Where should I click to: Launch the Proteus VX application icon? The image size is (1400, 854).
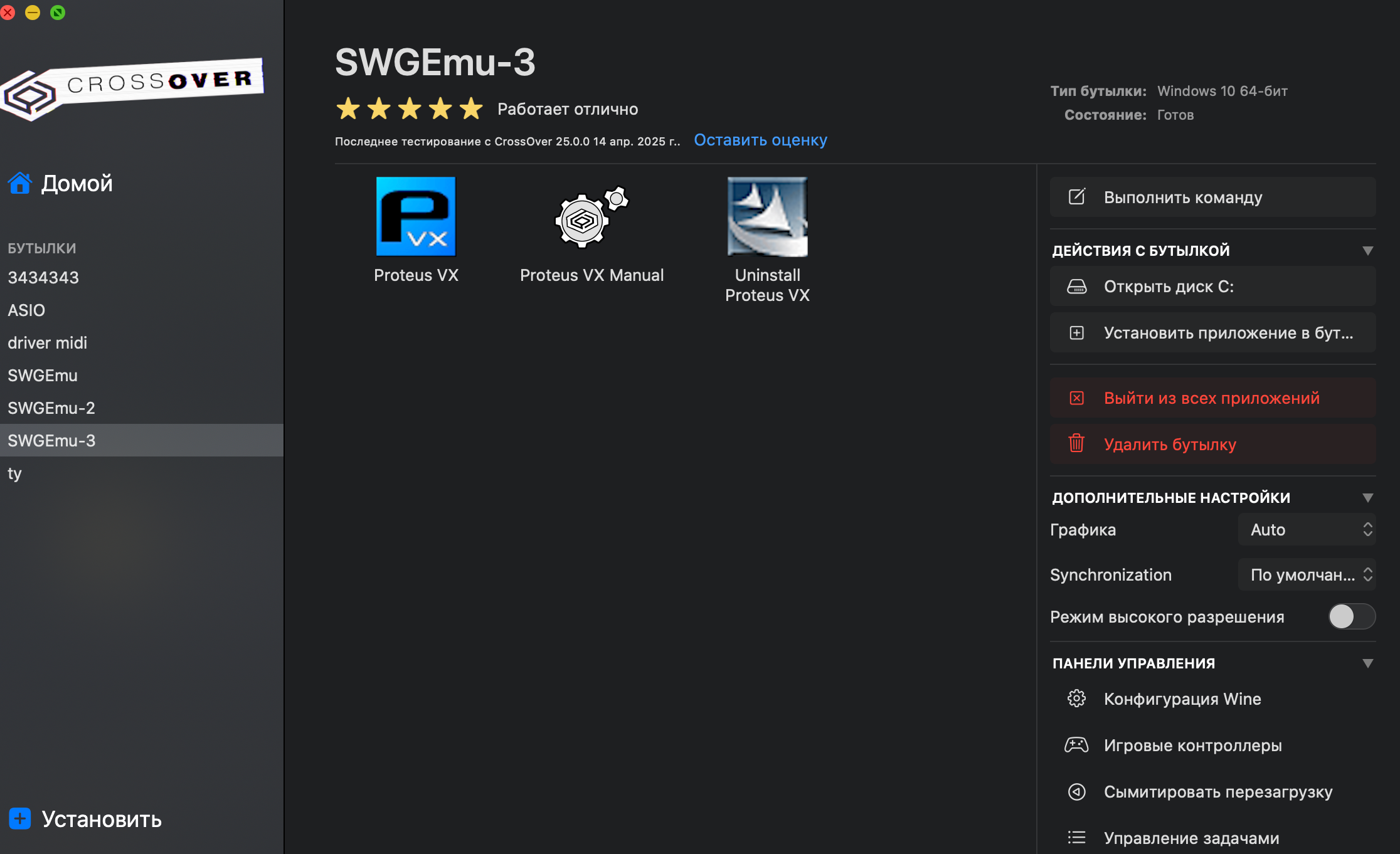[416, 217]
